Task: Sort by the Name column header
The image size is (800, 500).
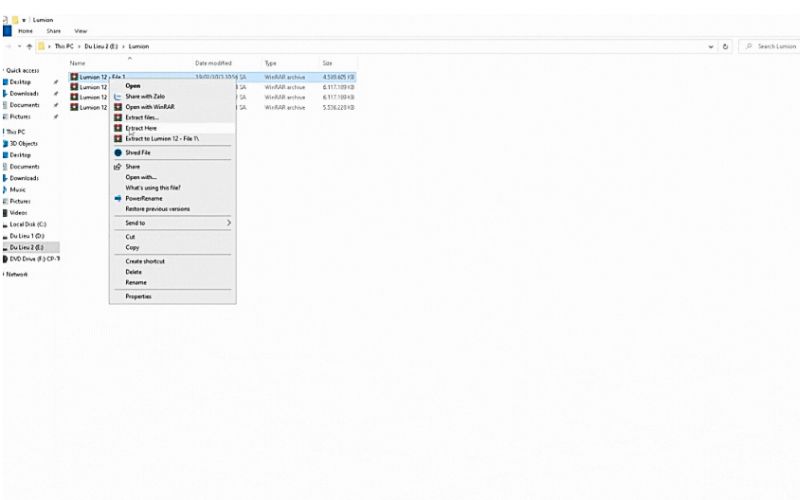Action: click(x=77, y=63)
